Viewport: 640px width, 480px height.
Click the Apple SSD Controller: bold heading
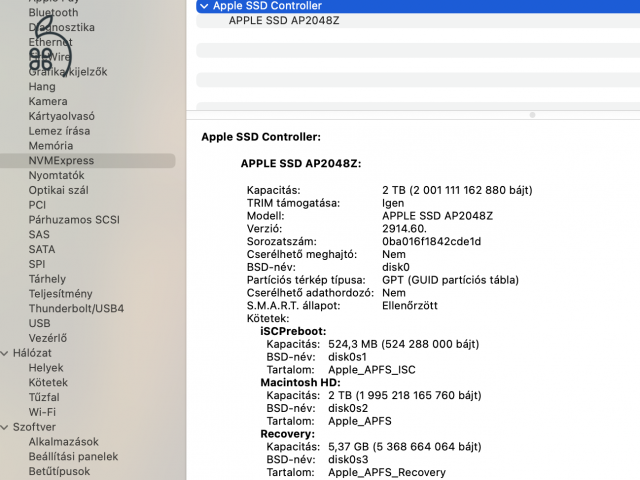click(261, 137)
